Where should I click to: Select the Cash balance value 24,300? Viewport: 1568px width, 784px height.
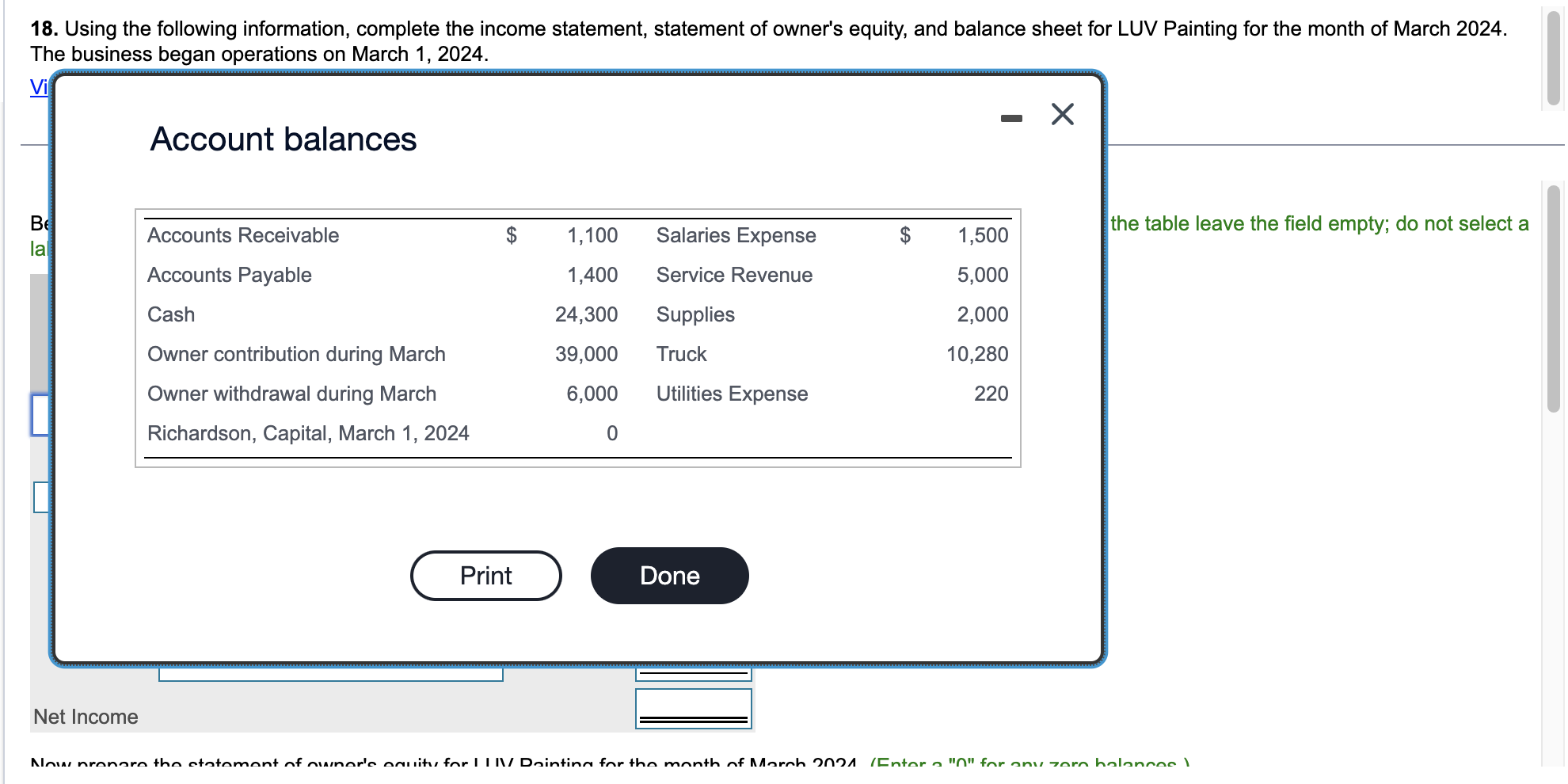(586, 314)
